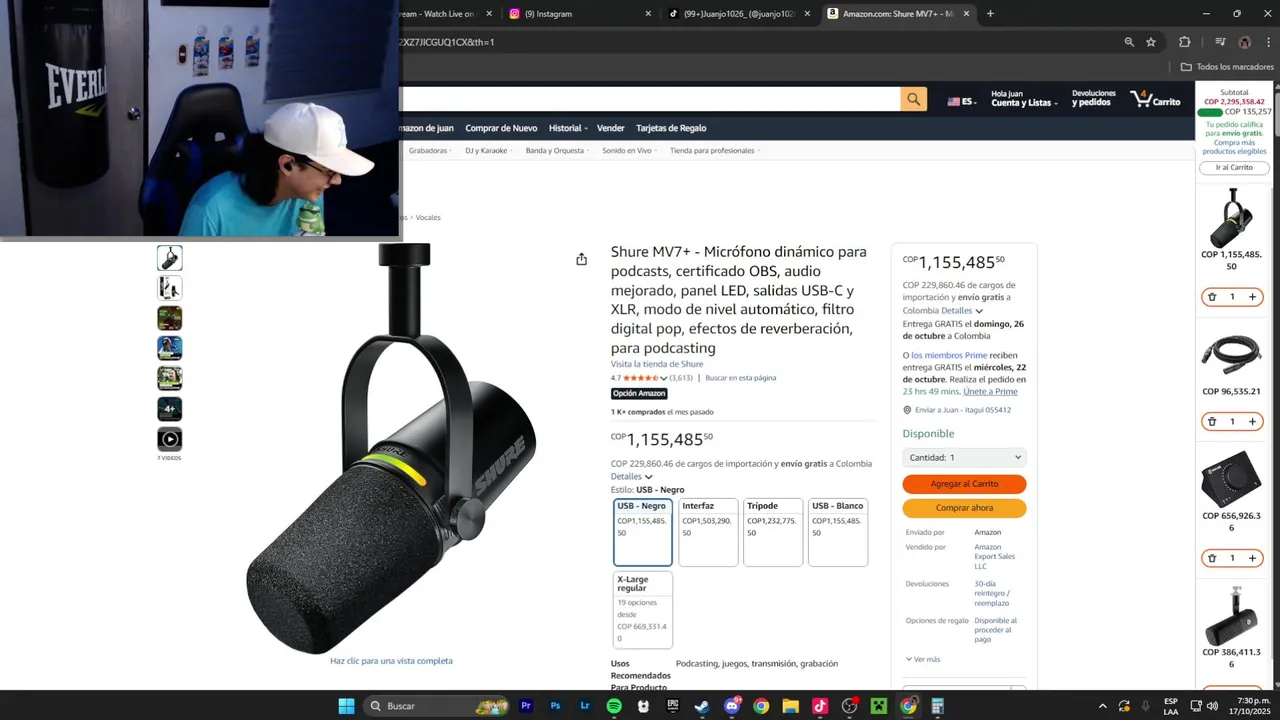
Task: Open Todos los marcadores bookmarks folder
Action: [1227, 67]
